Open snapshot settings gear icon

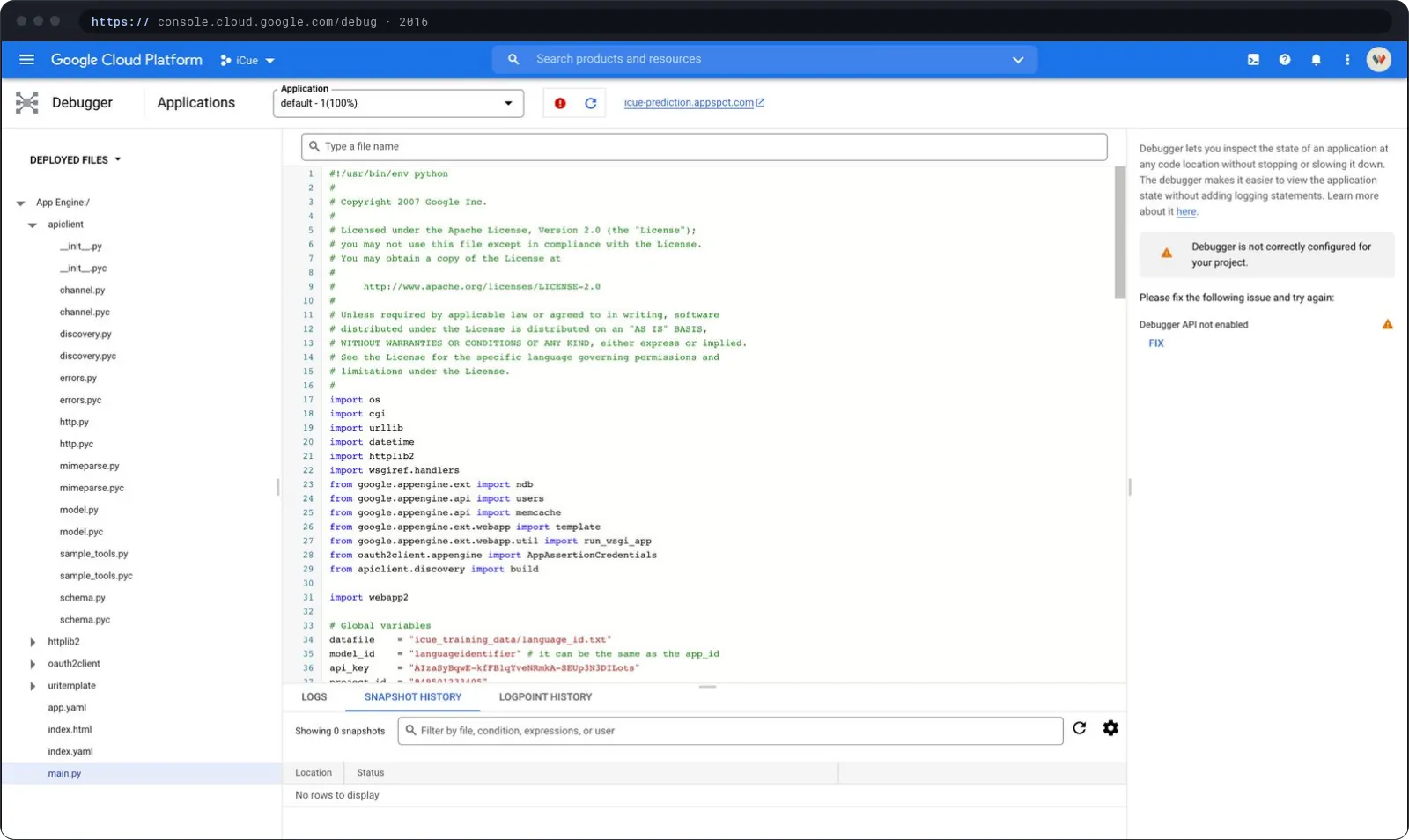coord(1110,728)
